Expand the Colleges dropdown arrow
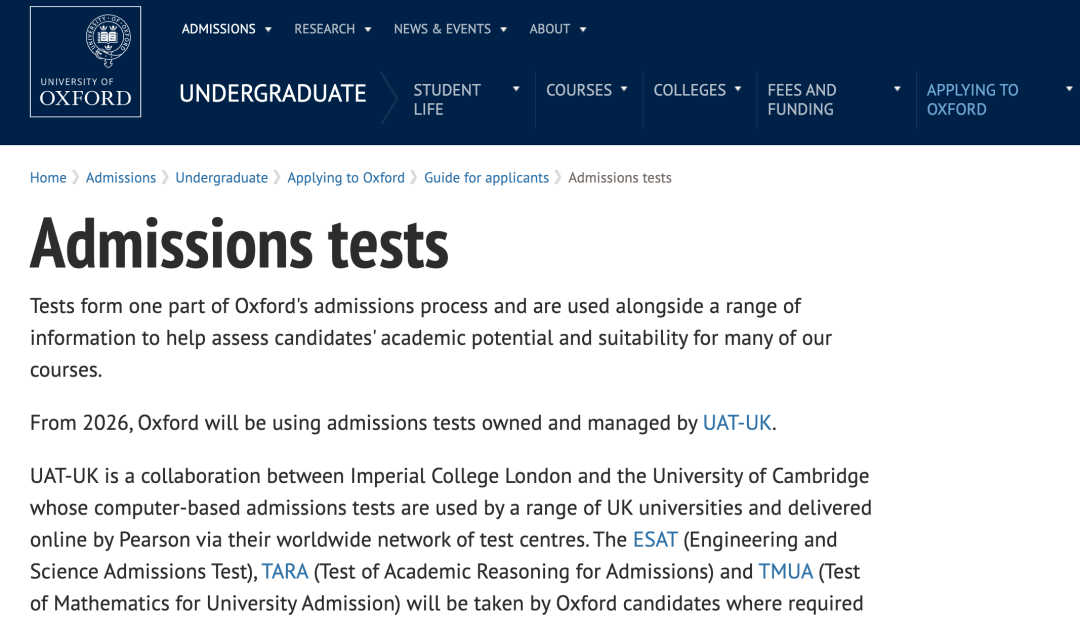This screenshot has height=618, width=1080. tap(738, 89)
